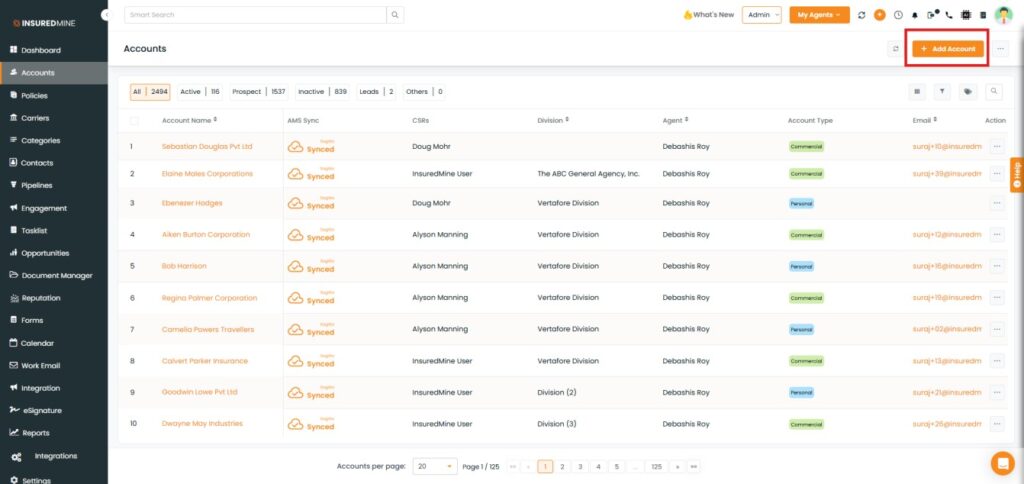Click the orange plus quick-add icon
Screen dimensions: 1024x484
click(880, 15)
